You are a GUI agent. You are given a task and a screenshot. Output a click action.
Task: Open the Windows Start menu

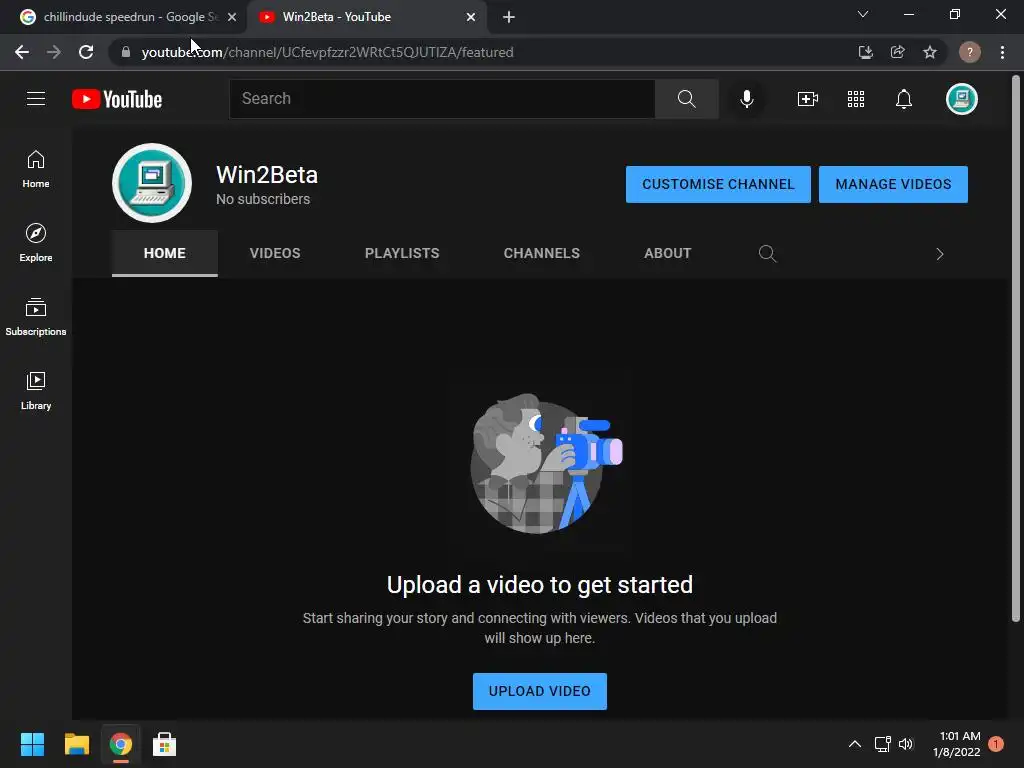tap(32, 744)
